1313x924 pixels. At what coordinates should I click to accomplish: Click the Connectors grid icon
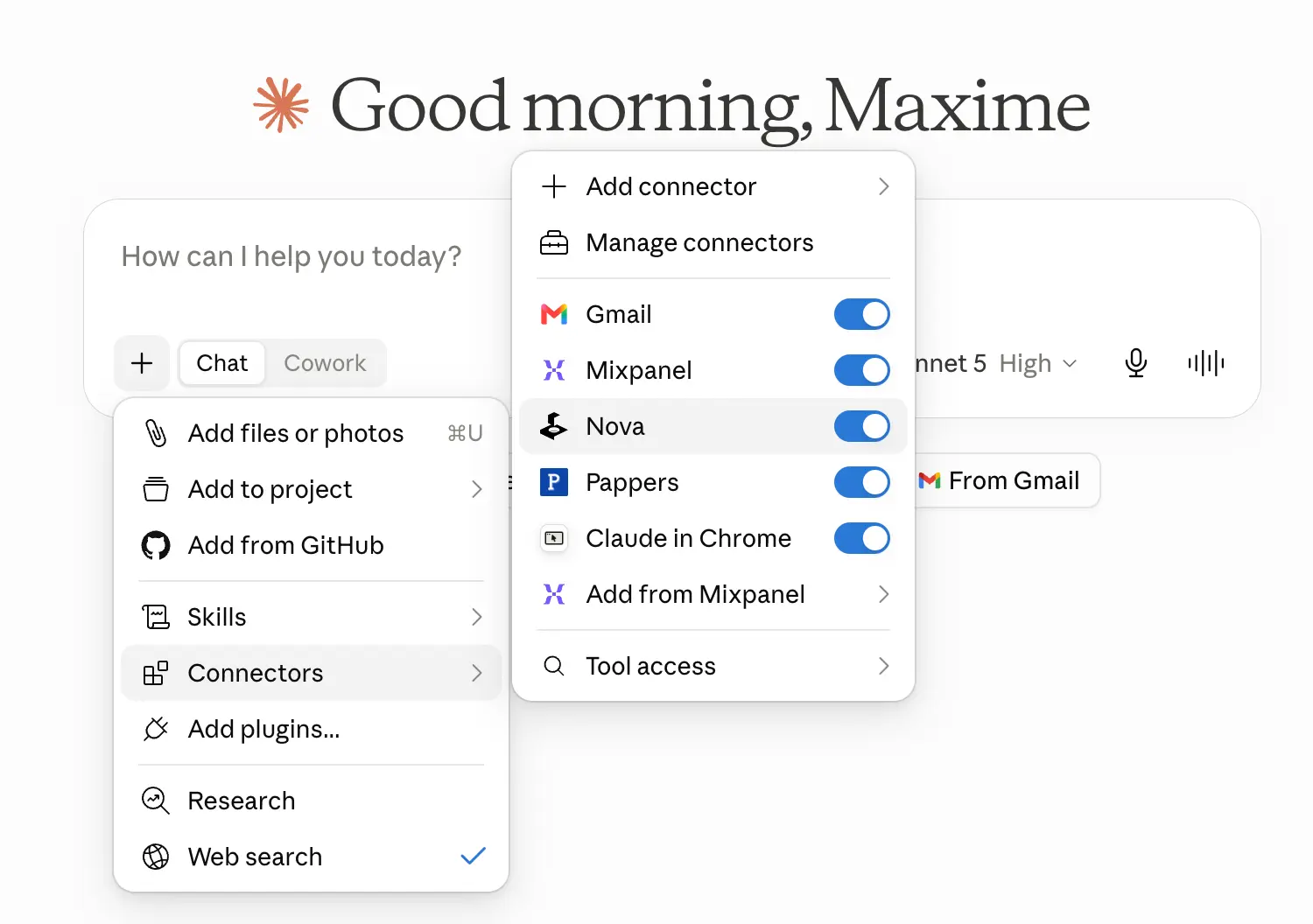click(156, 673)
